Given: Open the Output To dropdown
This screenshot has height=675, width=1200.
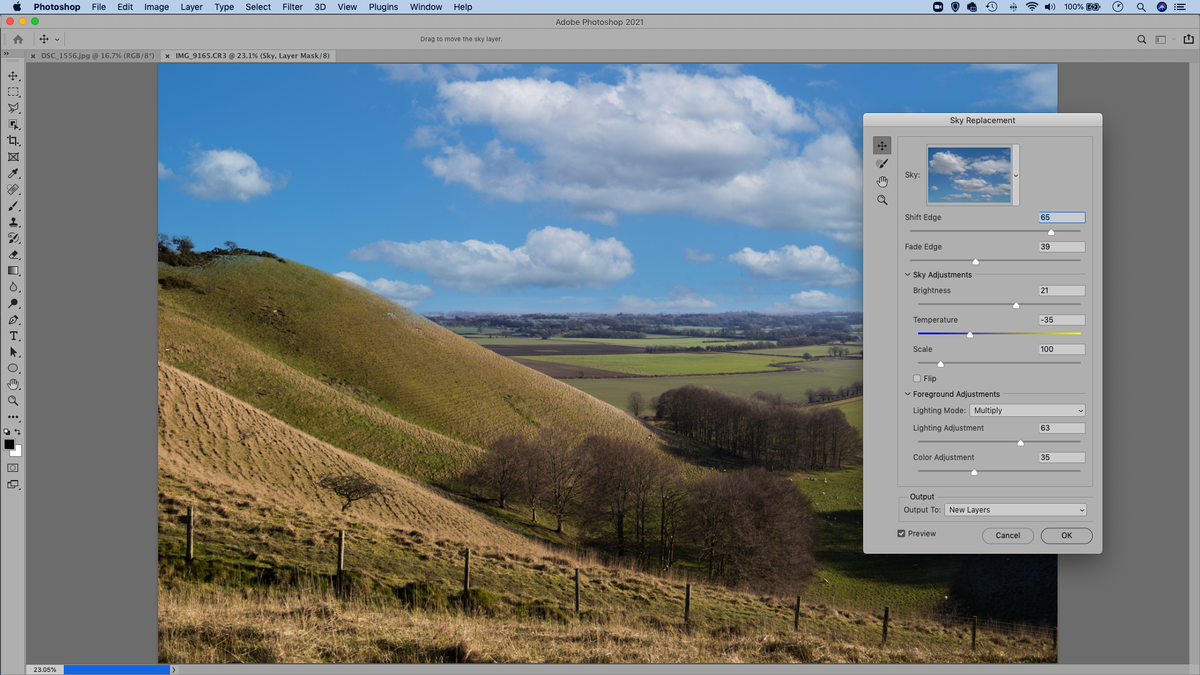Looking at the screenshot, I should click(1015, 509).
